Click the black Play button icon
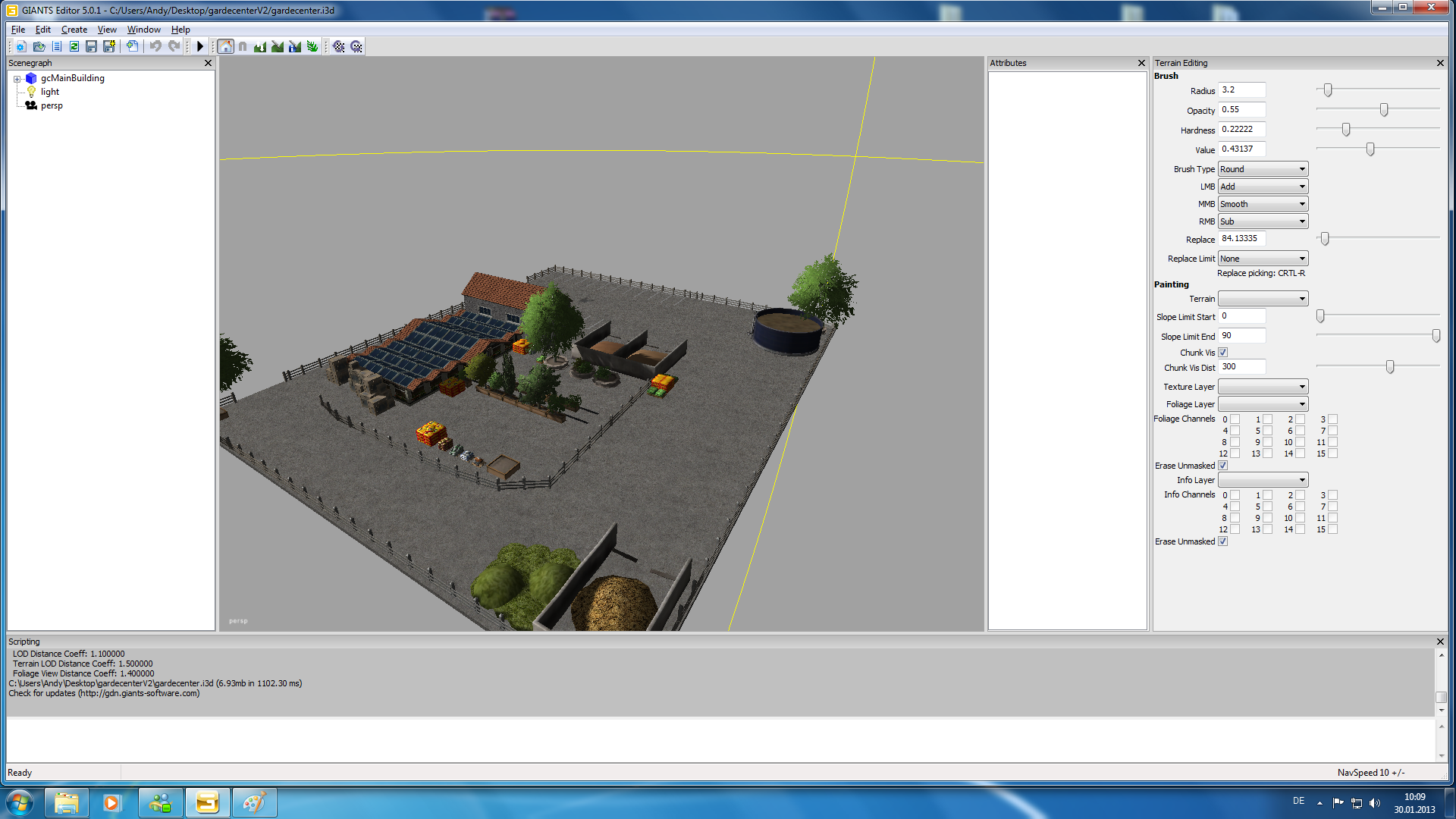 pyautogui.click(x=200, y=46)
